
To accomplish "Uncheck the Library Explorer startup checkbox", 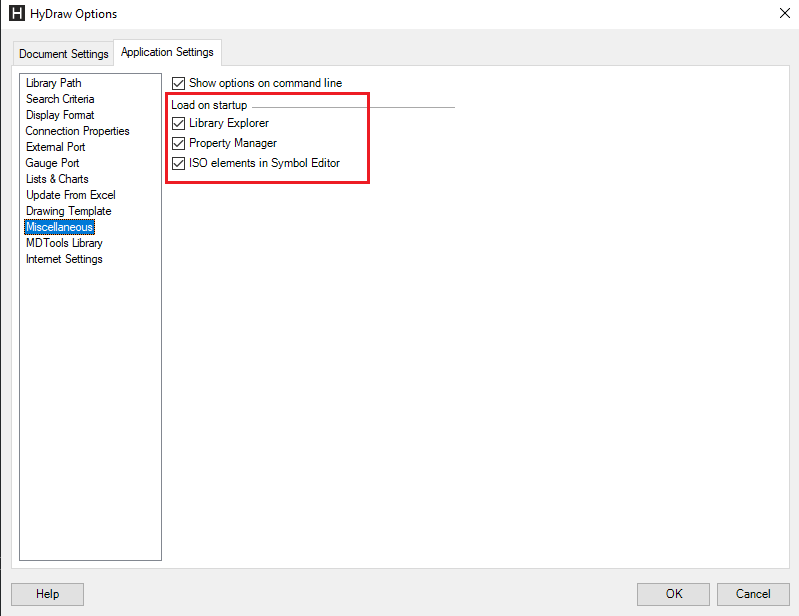I will pos(179,123).
